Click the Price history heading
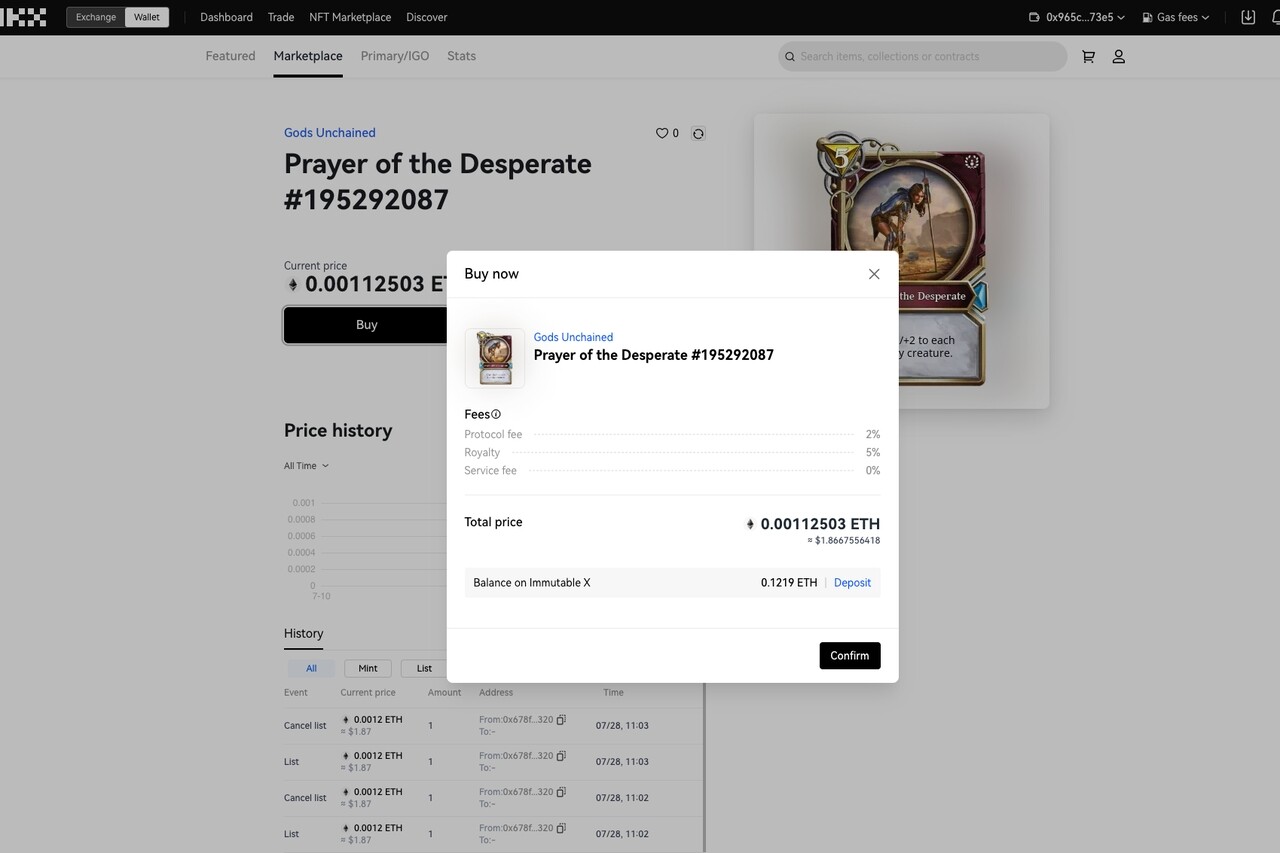The width and height of the screenshot is (1280, 853). [338, 430]
